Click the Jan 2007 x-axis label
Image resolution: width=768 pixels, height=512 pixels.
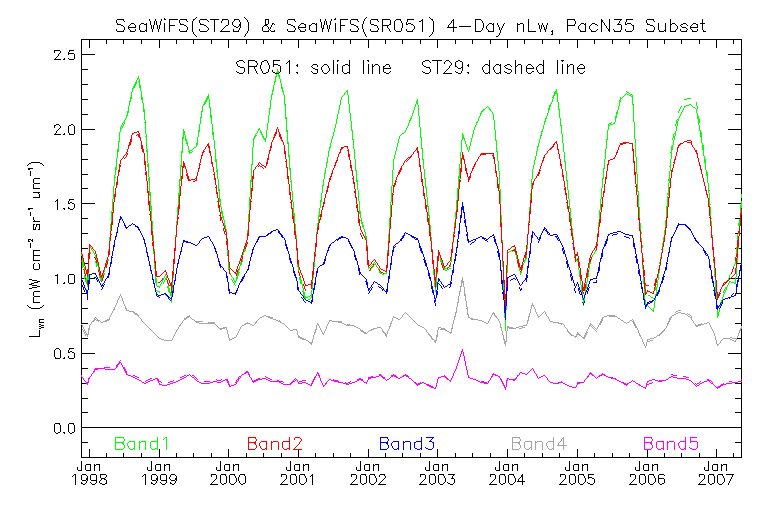tap(717, 473)
